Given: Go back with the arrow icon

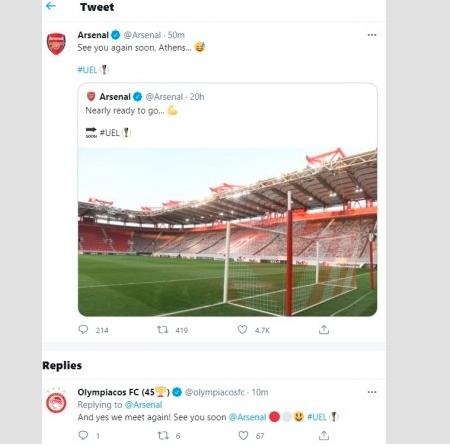Looking at the screenshot, I should (51, 6).
